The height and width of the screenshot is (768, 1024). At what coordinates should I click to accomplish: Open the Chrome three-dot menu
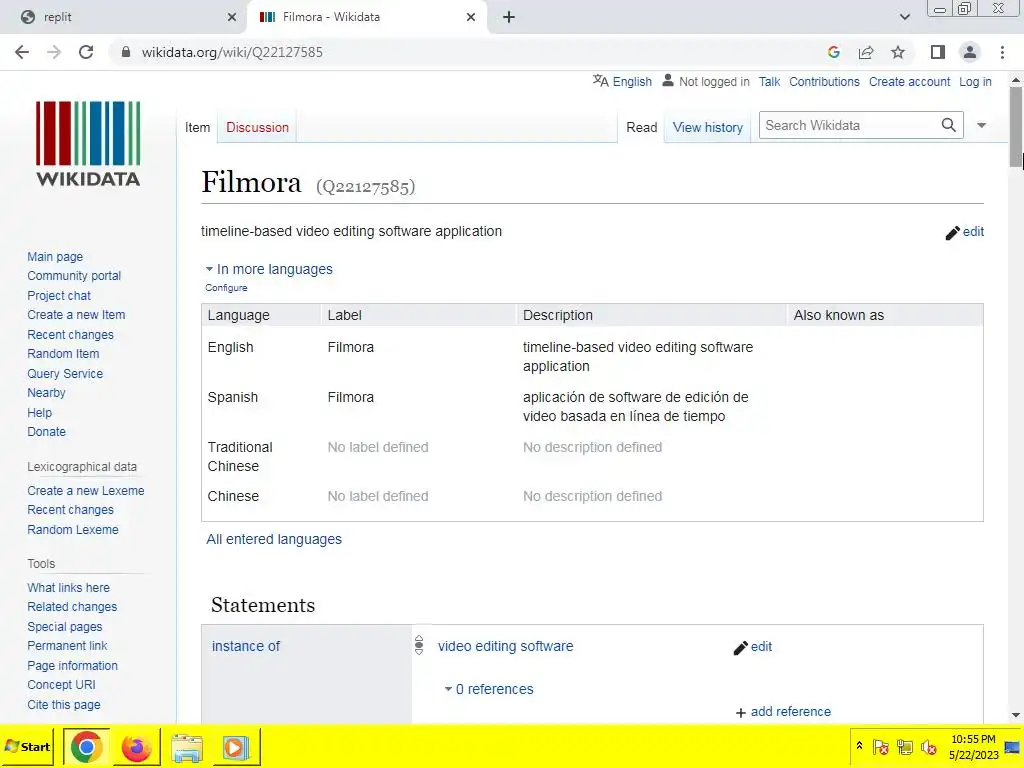1002,52
